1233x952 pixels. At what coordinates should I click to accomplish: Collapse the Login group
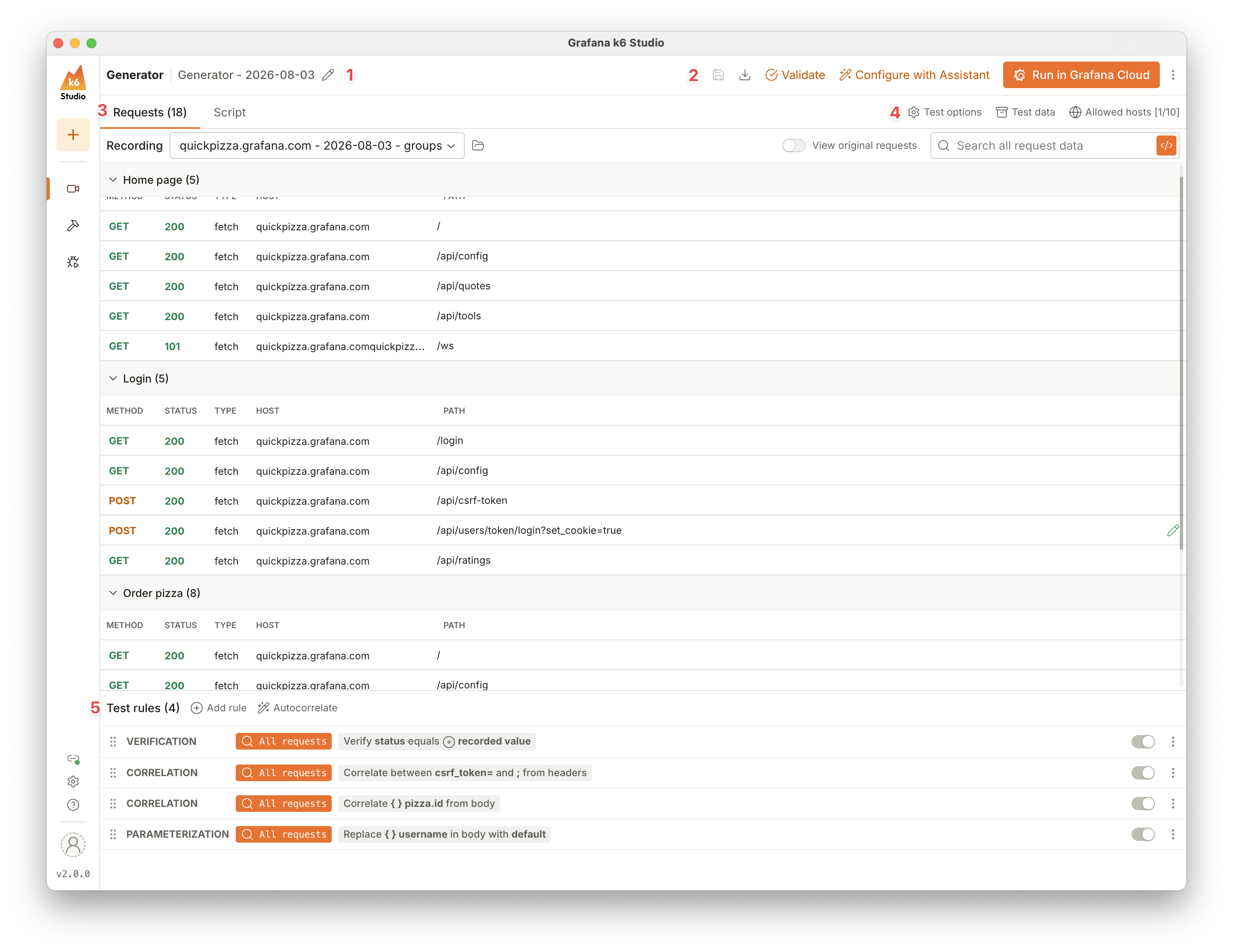pyautogui.click(x=113, y=378)
